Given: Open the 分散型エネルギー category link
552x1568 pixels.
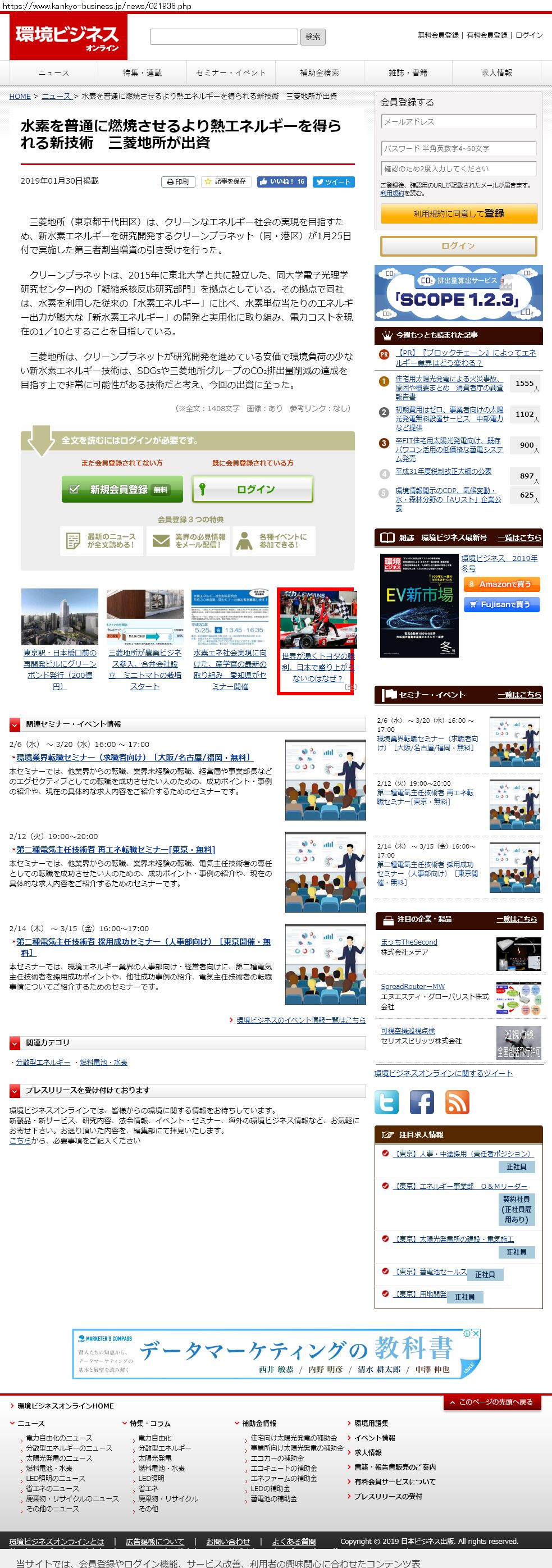Looking at the screenshot, I should click(43, 1062).
